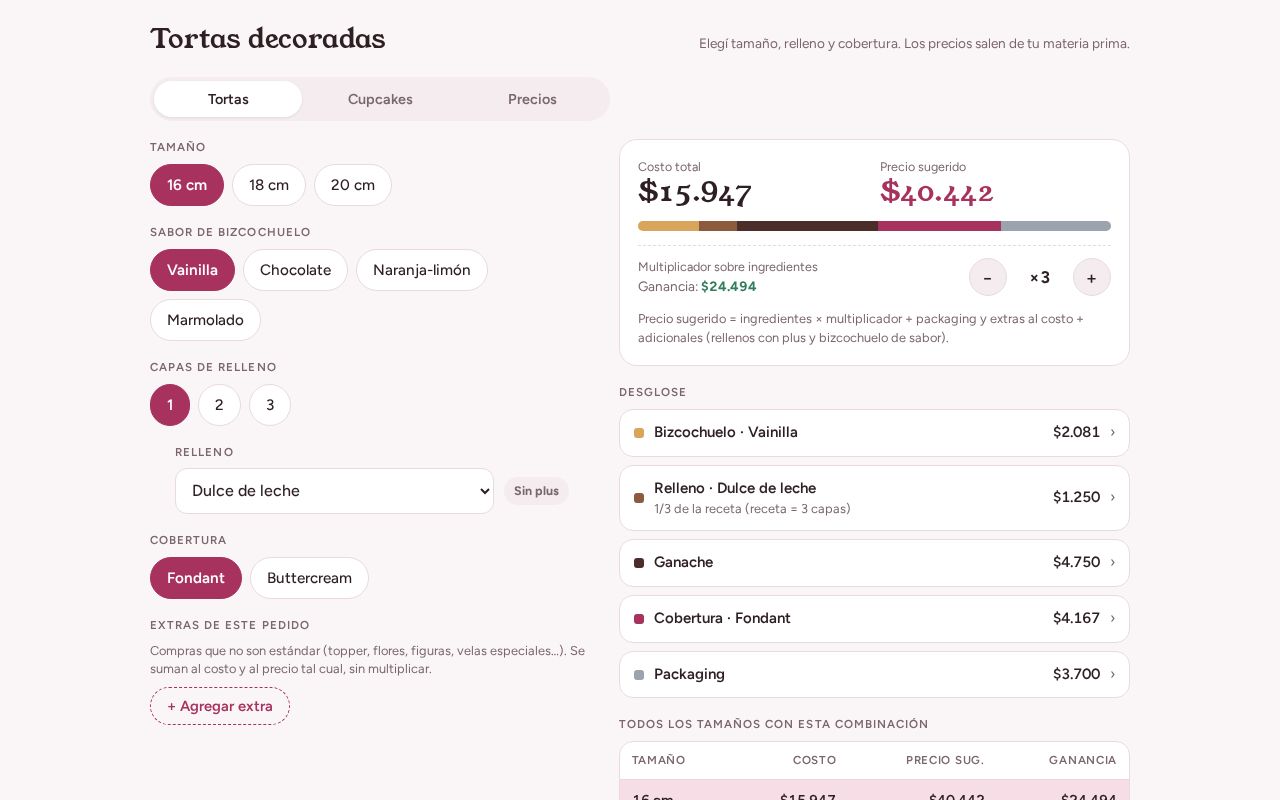
Task: Click the suggested price $40.442
Action: [937, 192]
